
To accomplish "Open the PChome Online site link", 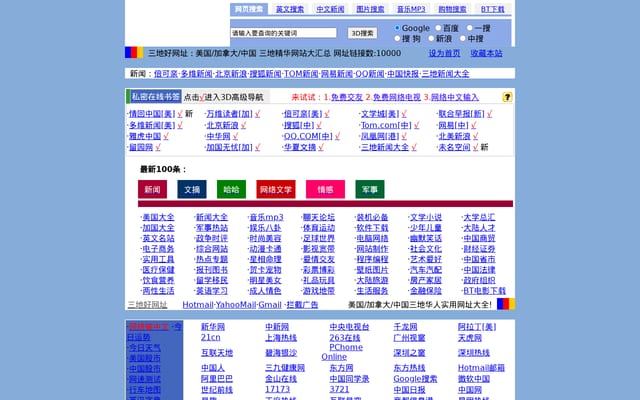I will pyautogui.click(x=342, y=352).
